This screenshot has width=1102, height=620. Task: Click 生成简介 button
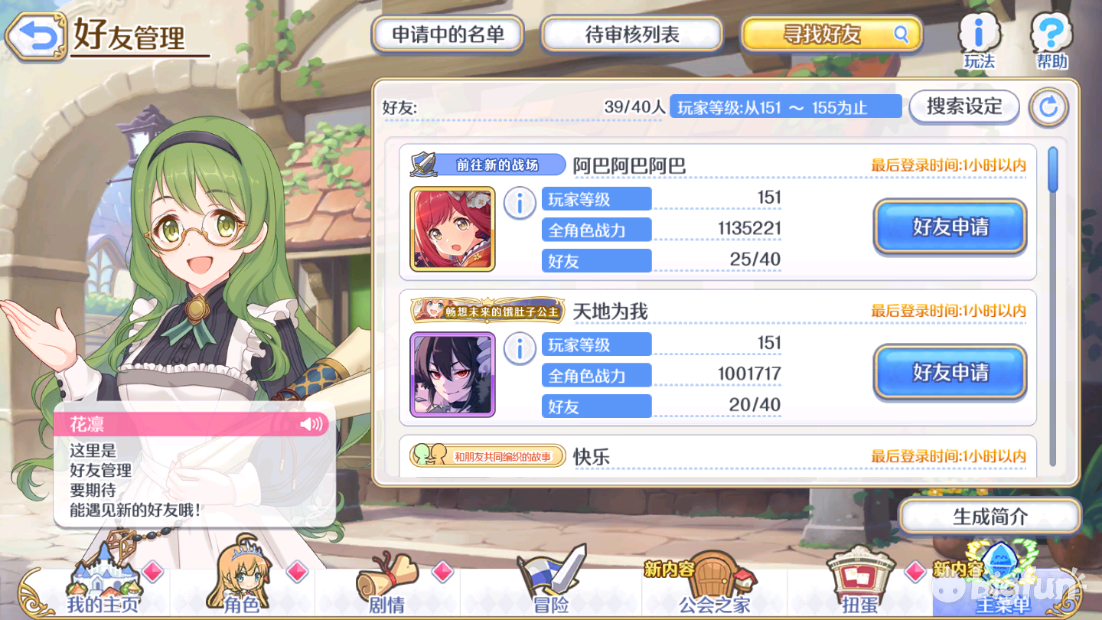point(990,517)
